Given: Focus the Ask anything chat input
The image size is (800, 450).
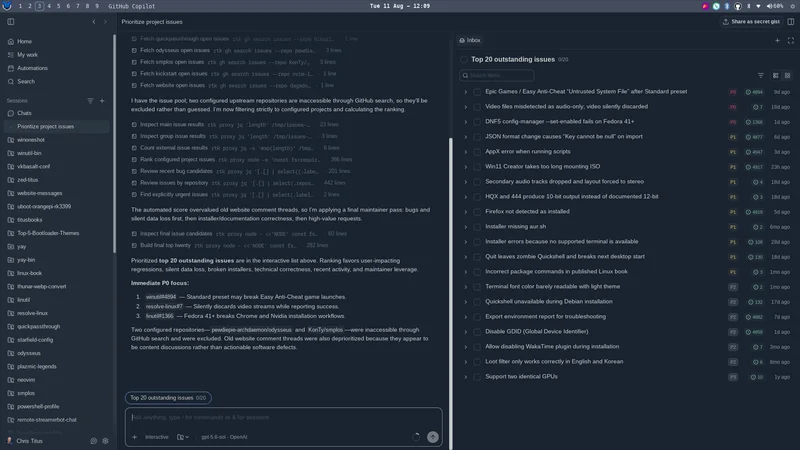Looking at the screenshot, I should tap(283, 417).
